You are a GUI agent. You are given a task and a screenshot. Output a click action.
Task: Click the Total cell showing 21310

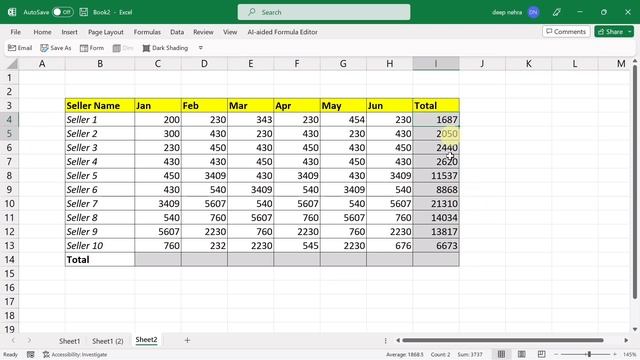click(x=436, y=204)
